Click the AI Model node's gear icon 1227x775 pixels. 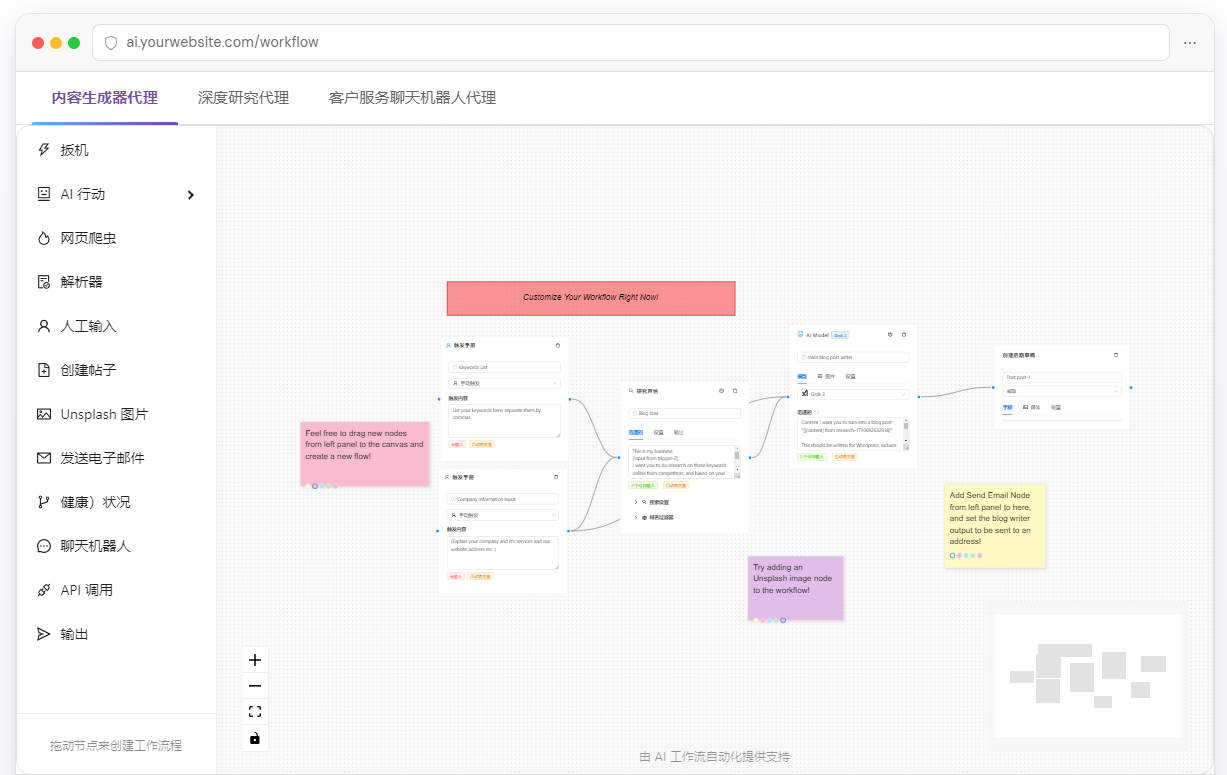click(x=890, y=334)
